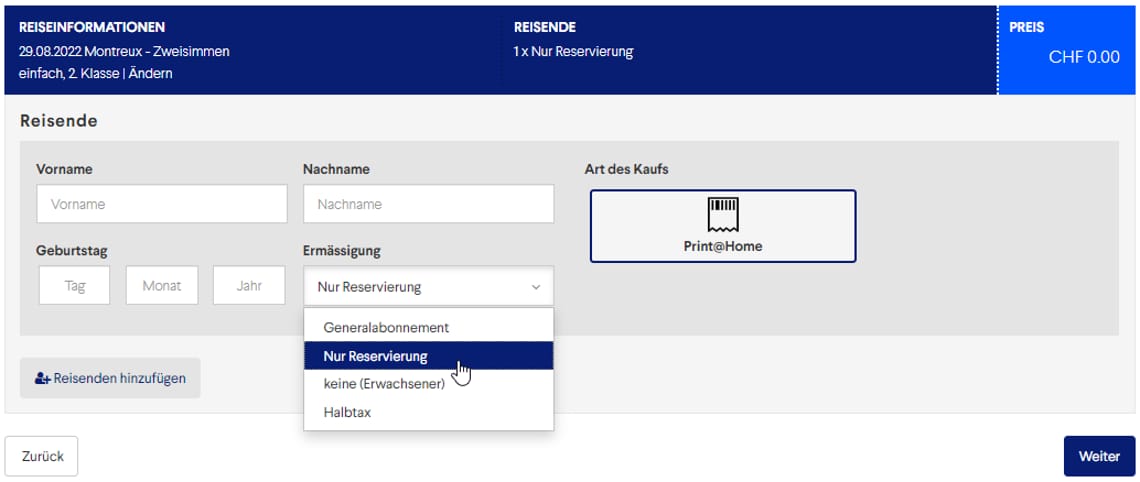Screen dimensions: 1140x482
Task: Click the Ändern link in trip information
Action: point(150,74)
